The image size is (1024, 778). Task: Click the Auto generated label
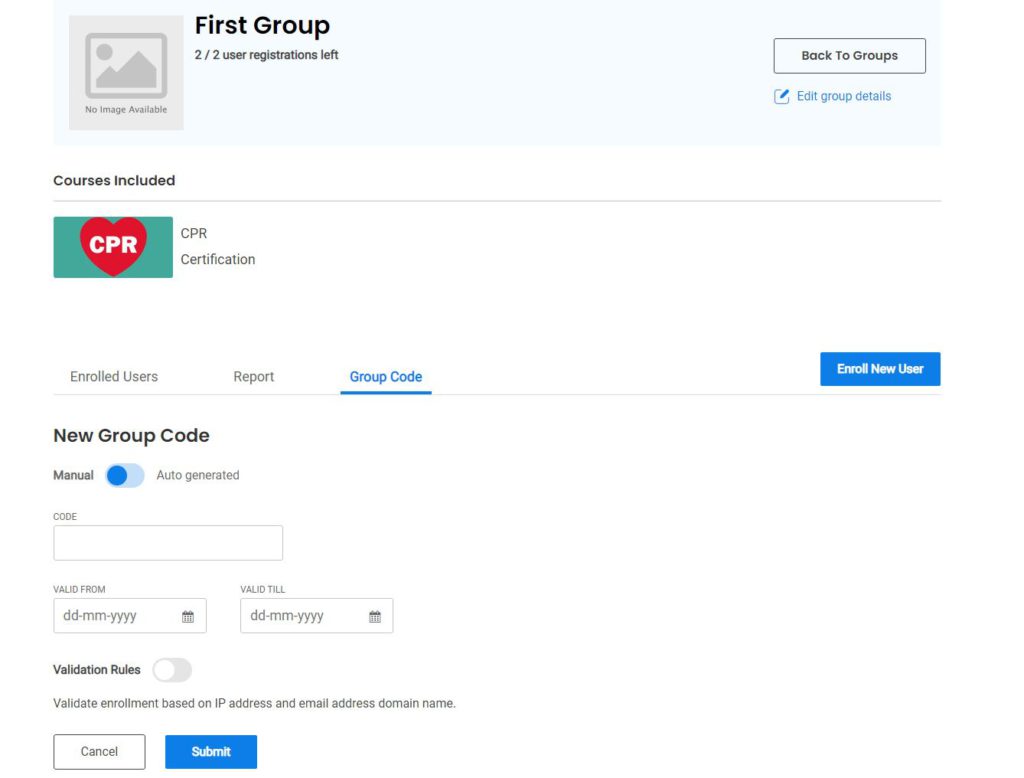(x=198, y=476)
